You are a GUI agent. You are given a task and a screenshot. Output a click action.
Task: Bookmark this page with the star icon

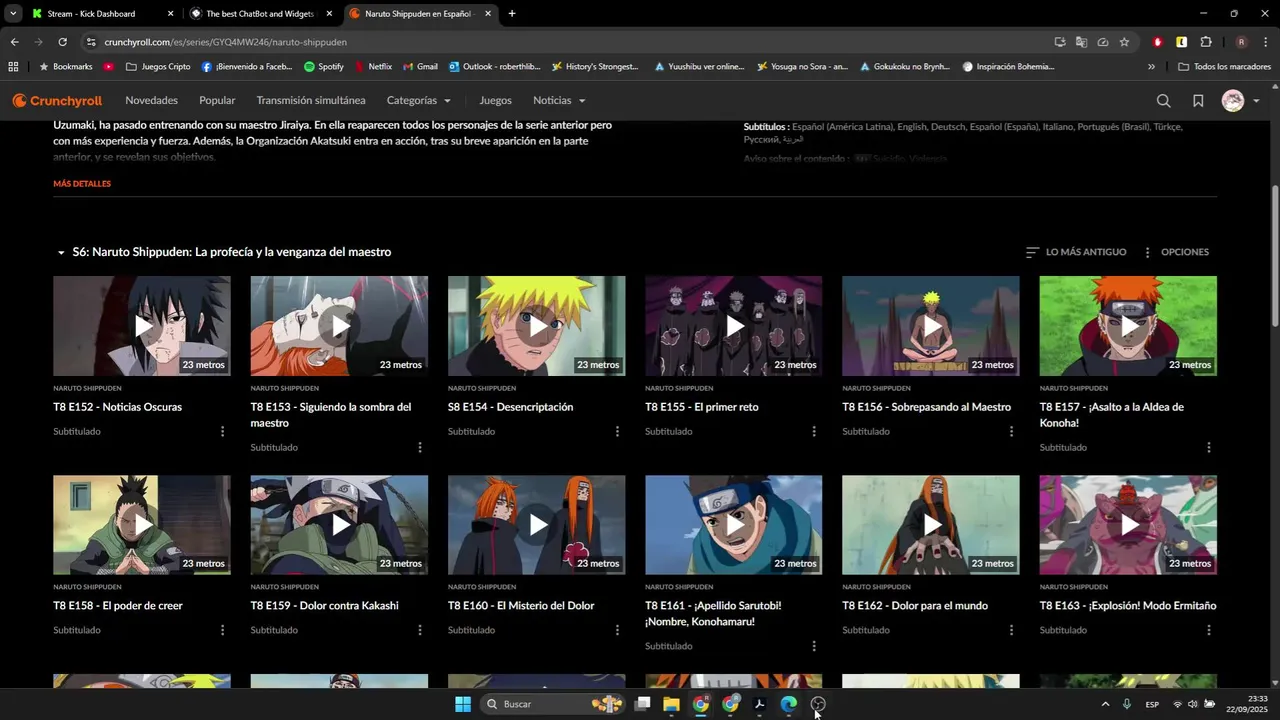point(1124,42)
